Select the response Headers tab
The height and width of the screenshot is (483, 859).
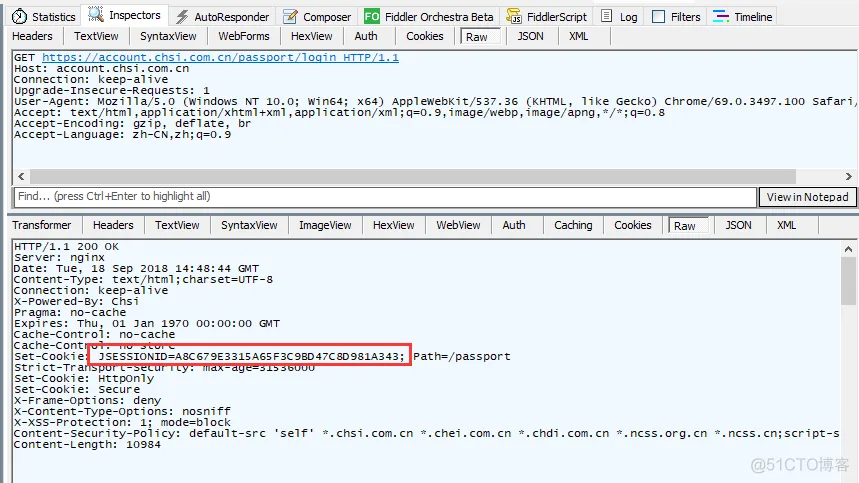click(113, 225)
